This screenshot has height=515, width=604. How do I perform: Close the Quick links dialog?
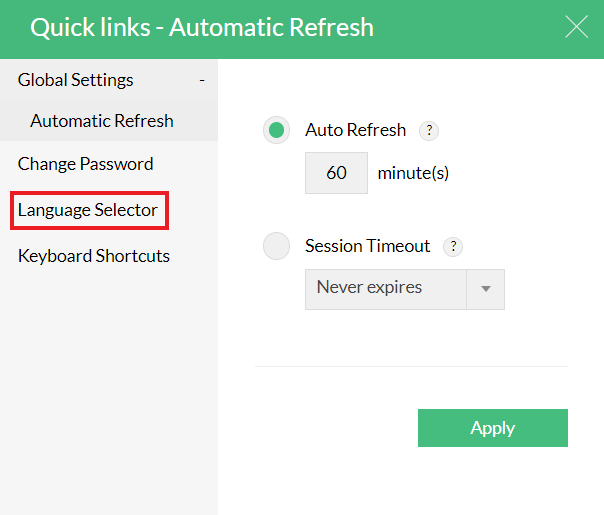[577, 27]
